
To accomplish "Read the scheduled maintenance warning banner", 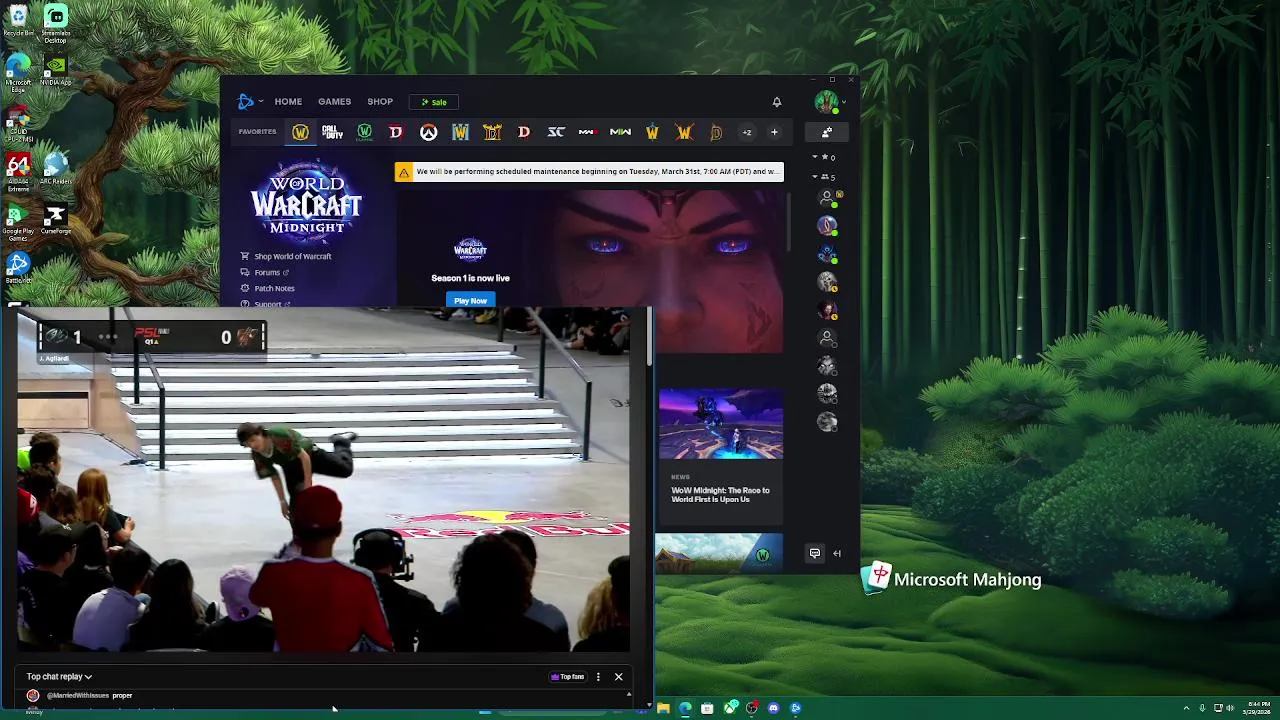I will (x=589, y=172).
